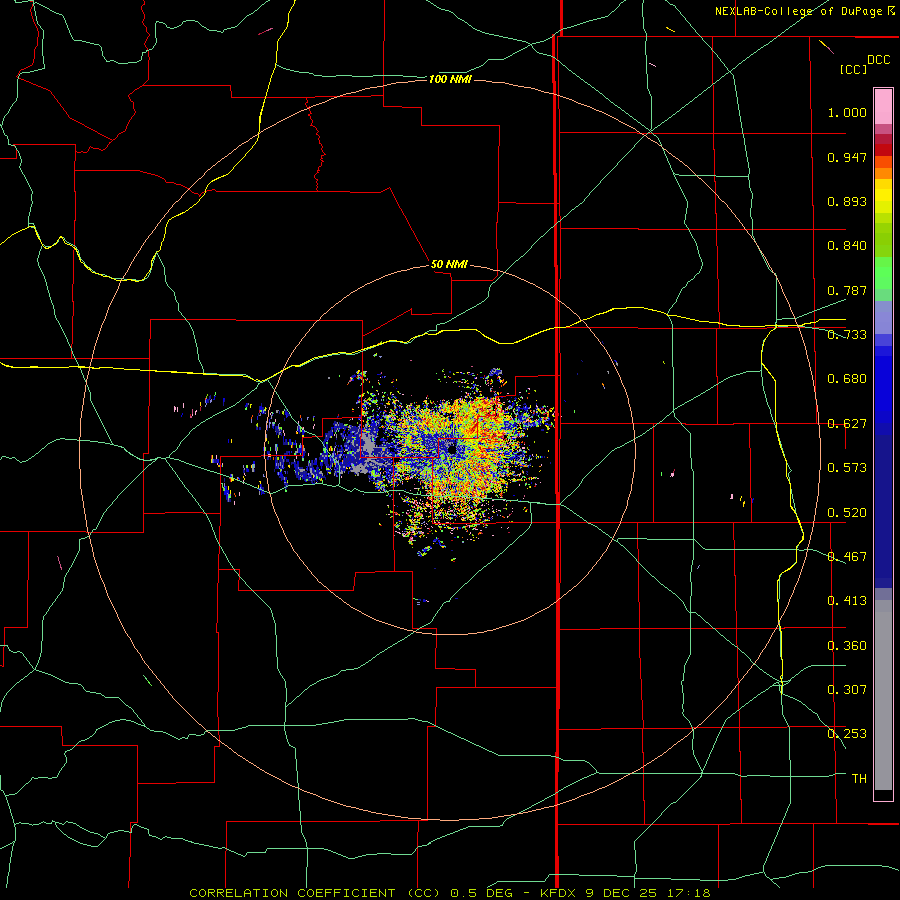The width and height of the screenshot is (900, 900).
Task: Select the 0.840 legend value
Action: 847,246
